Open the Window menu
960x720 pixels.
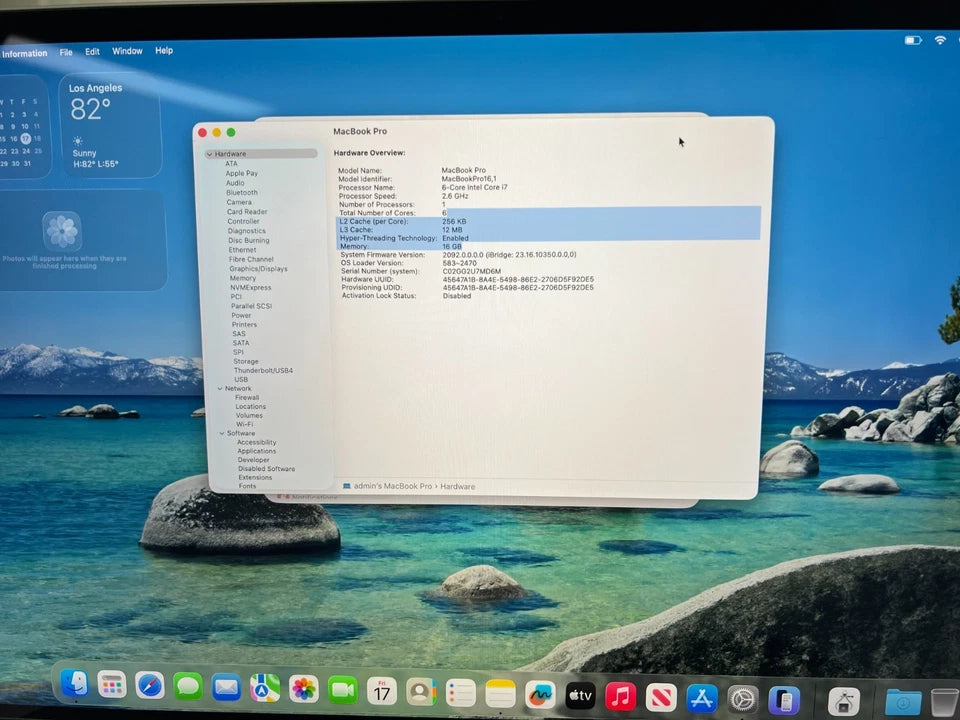pos(127,51)
